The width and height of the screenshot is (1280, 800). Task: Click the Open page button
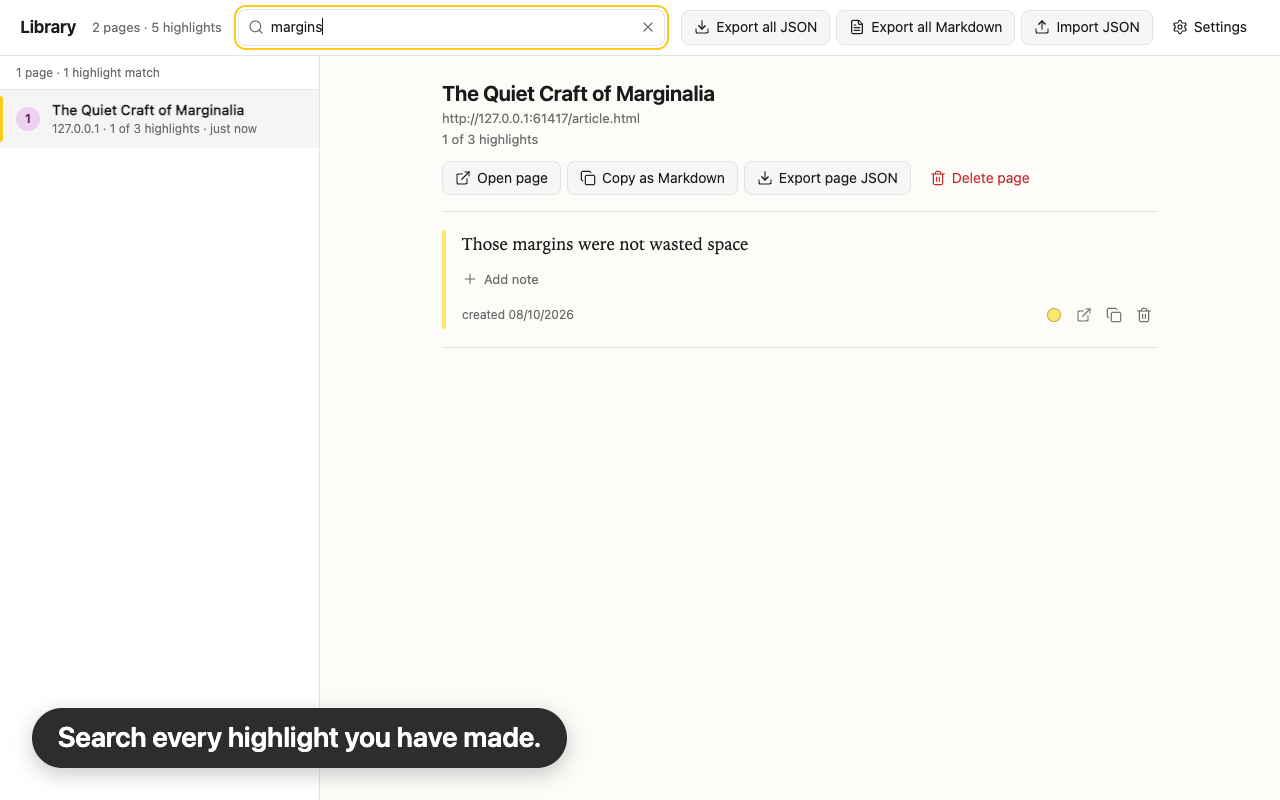click(501, 178)
